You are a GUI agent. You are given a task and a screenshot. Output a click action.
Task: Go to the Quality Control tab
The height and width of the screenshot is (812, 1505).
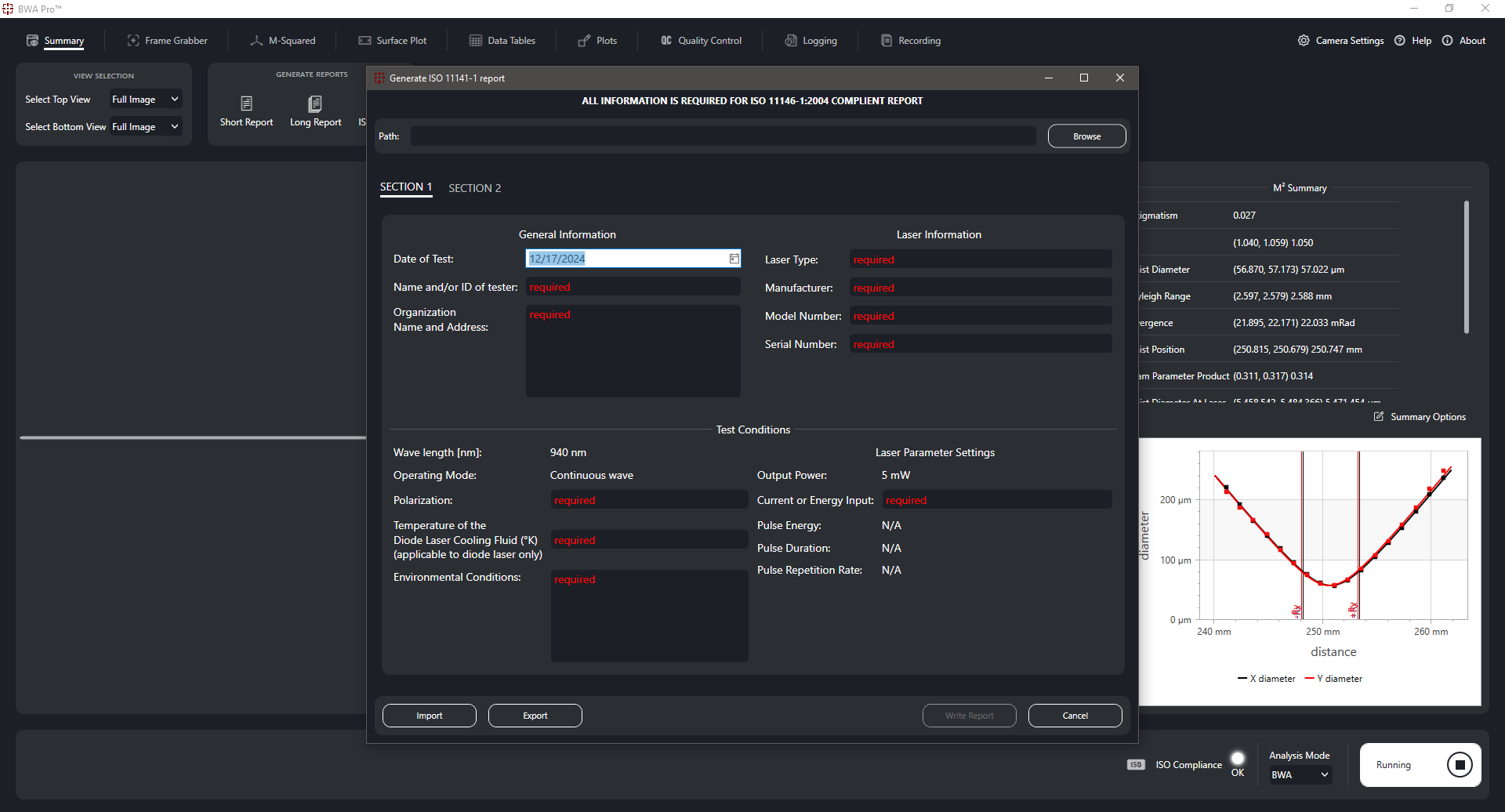(x=701, y=41)
